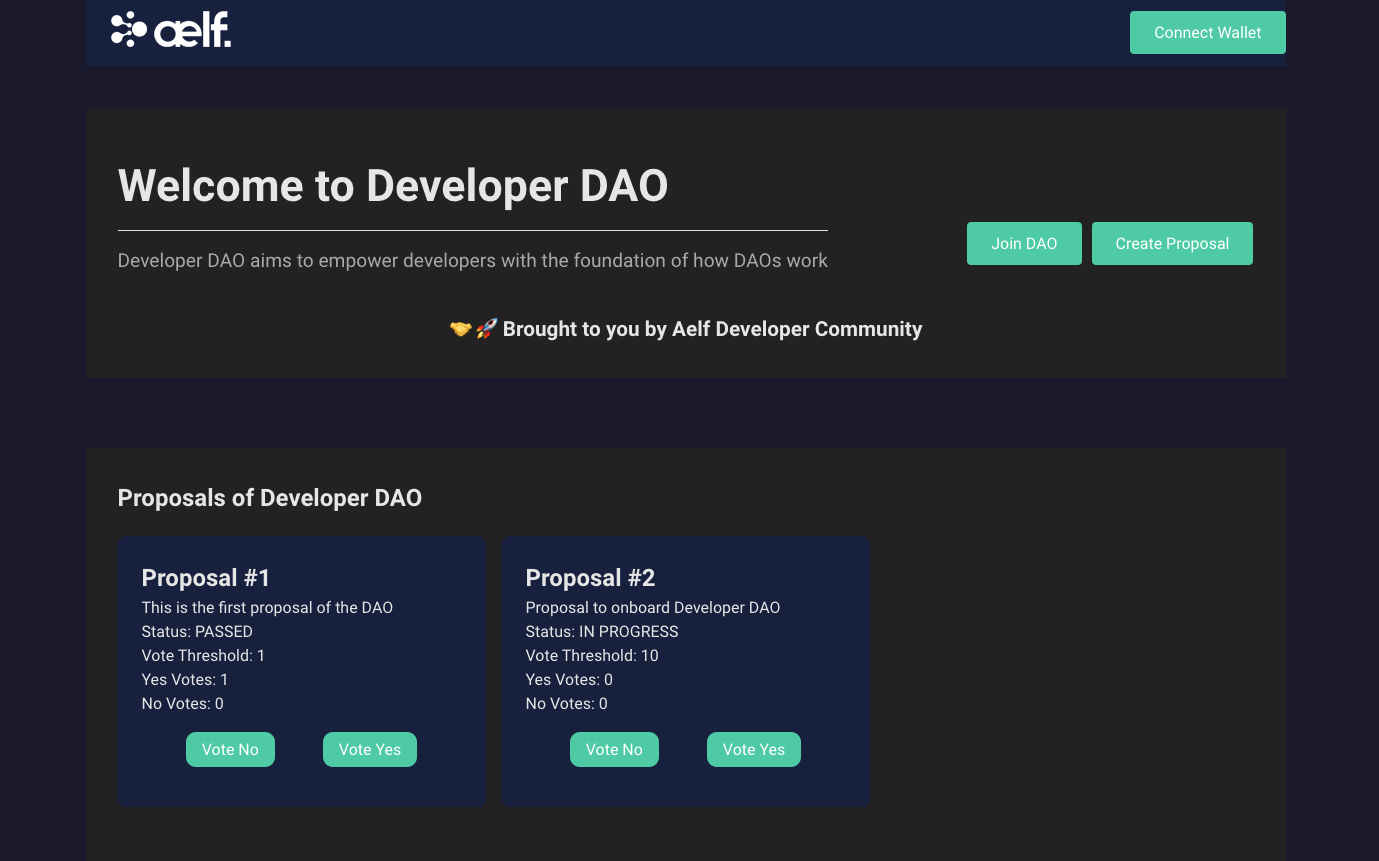Click the Proposal #1 card title
This screenshot has height=861, width=1379.
point(206,578)
